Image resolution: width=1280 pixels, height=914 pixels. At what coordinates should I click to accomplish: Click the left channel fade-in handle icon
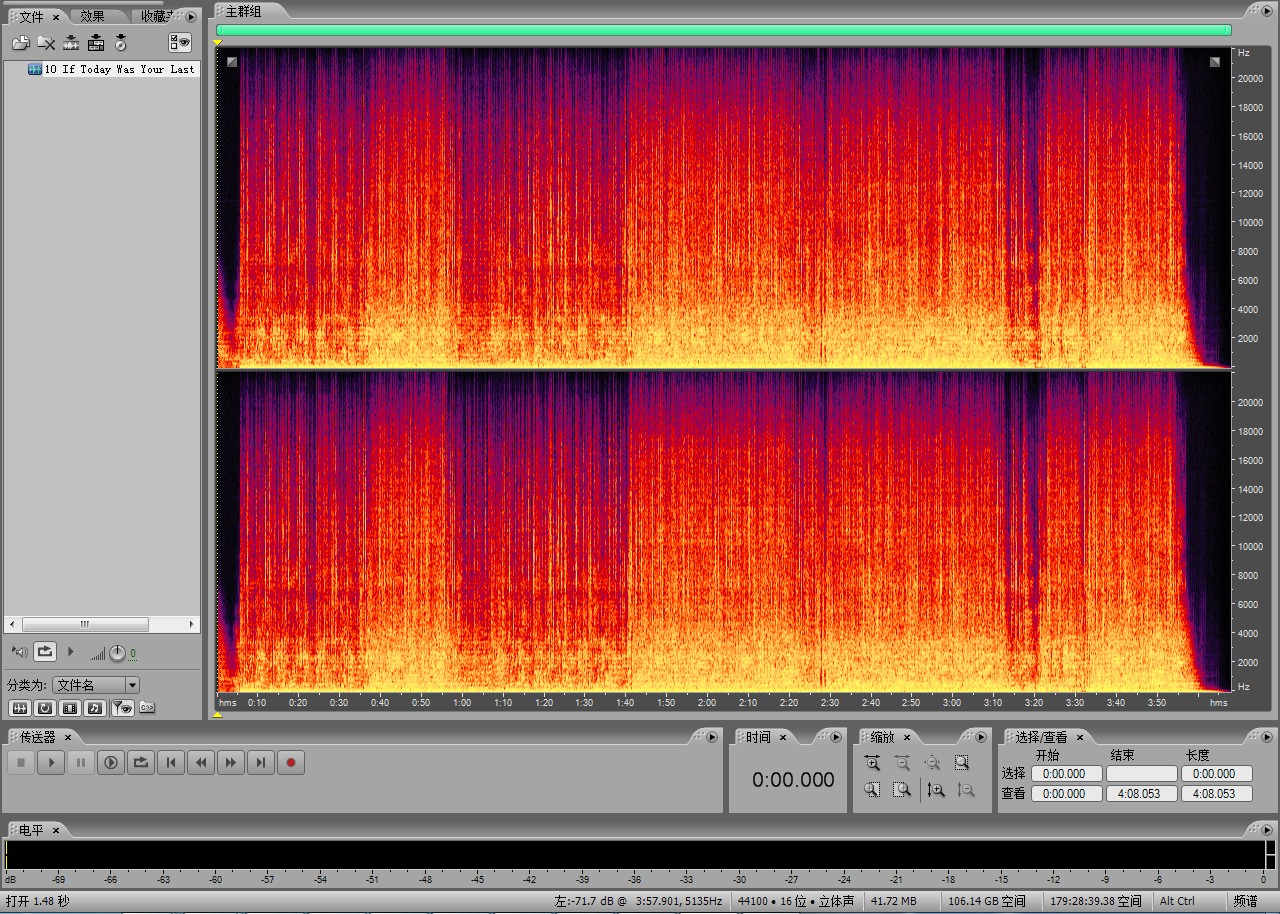[232, 62]
